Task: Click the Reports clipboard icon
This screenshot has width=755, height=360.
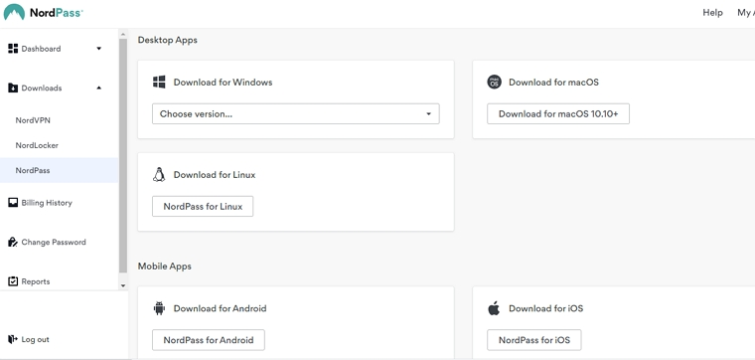Action: tap(13, 281)
